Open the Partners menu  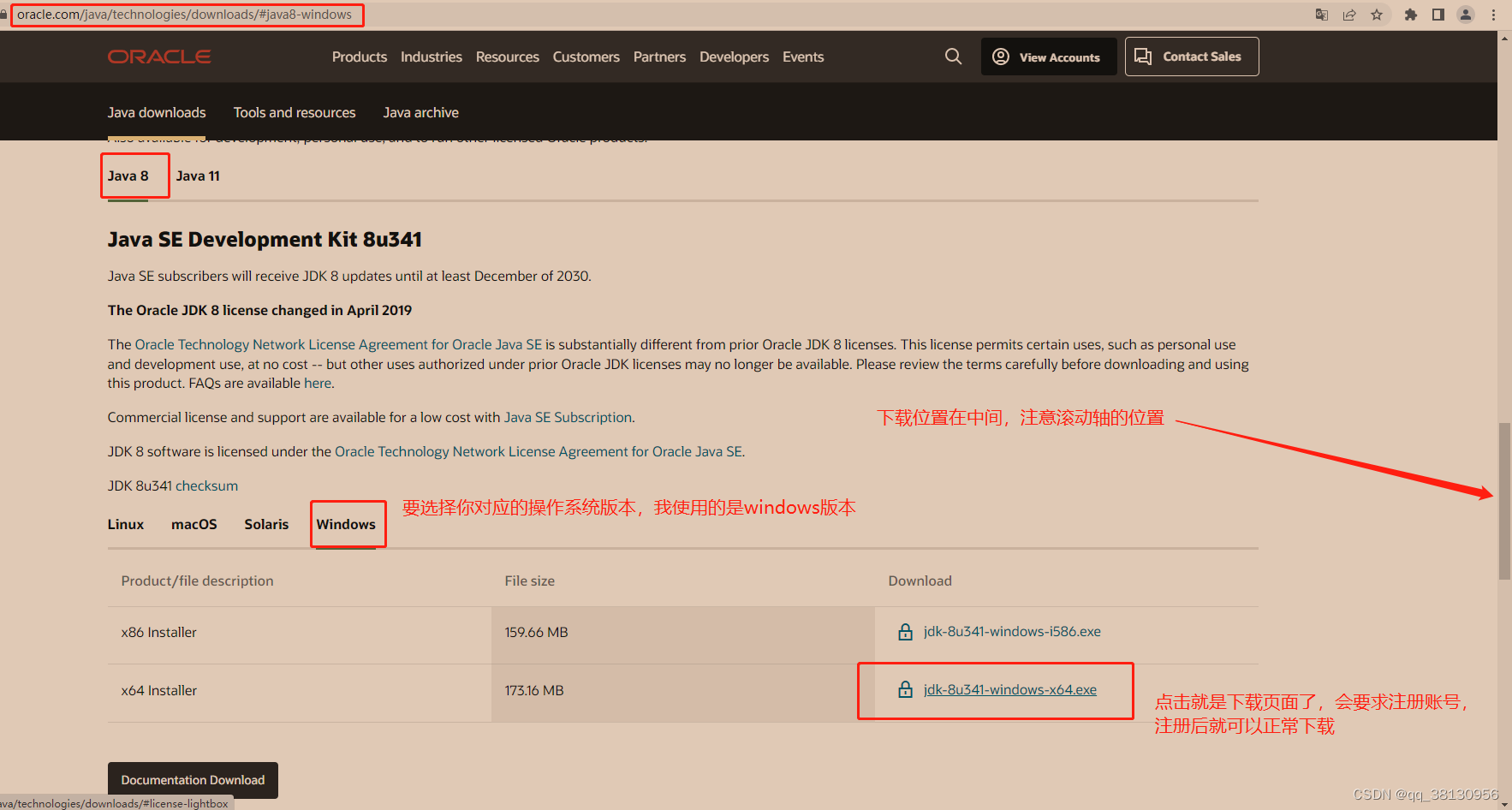(659, 57)
